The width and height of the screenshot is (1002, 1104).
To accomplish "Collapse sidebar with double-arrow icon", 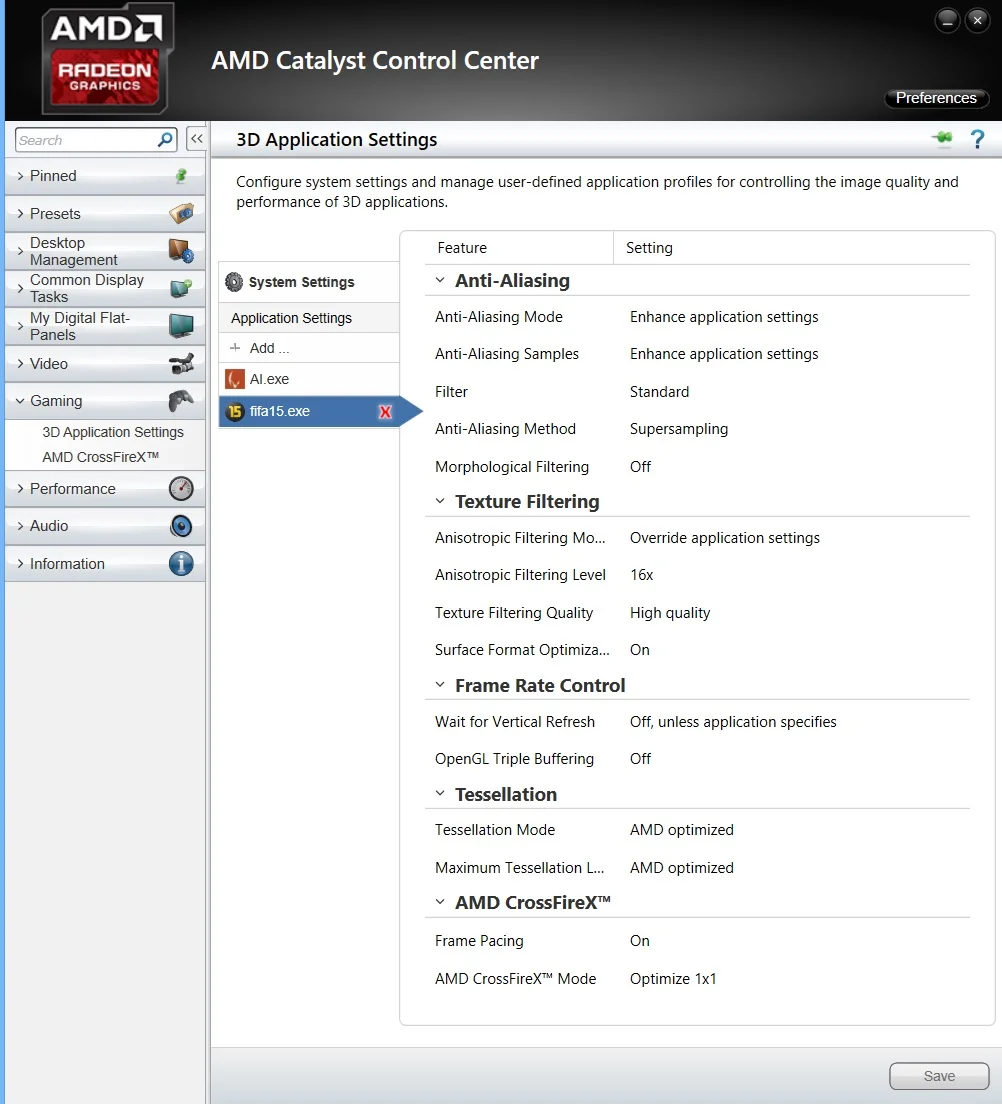I will coord(196,139).
